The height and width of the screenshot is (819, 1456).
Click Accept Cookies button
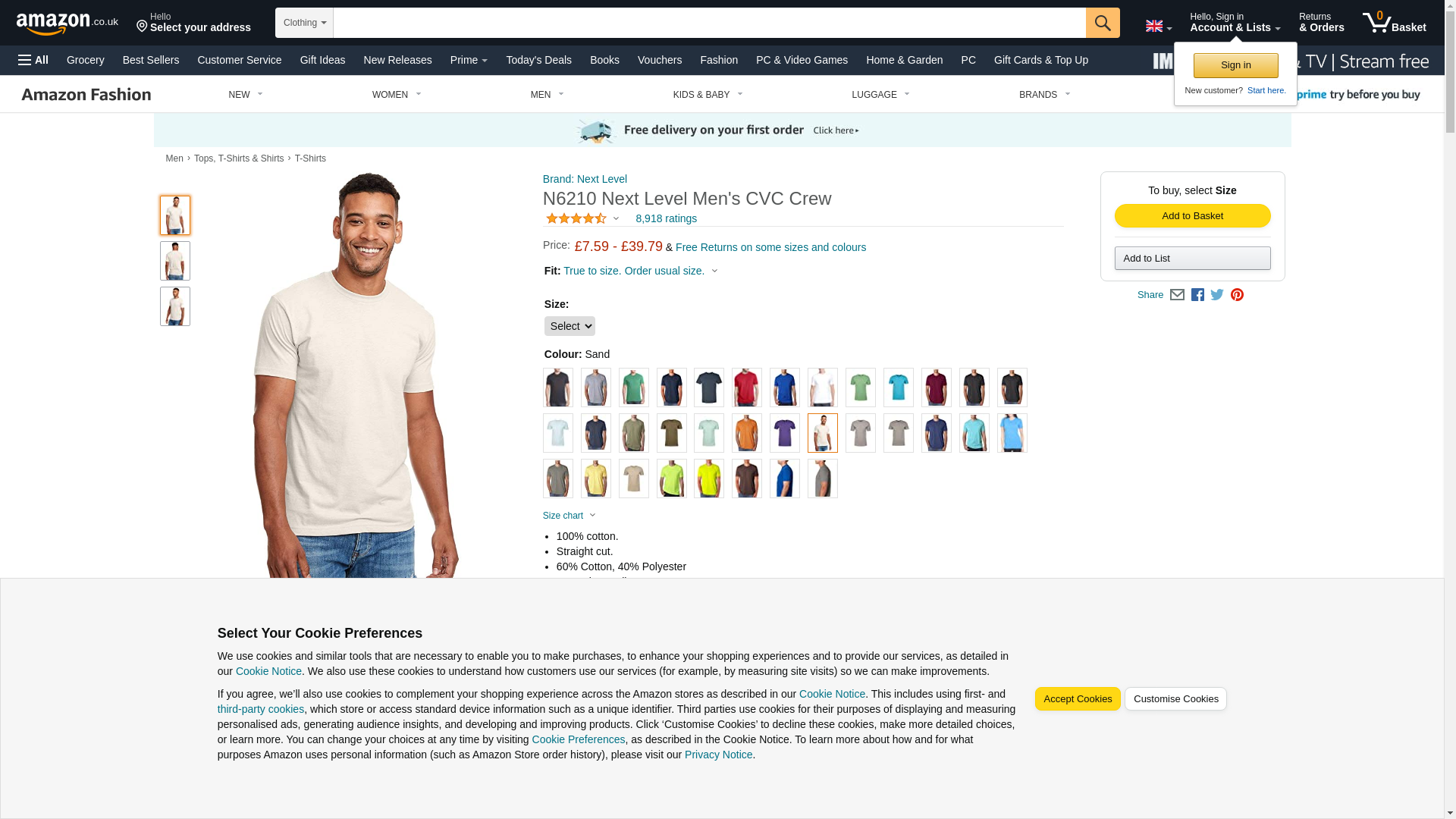pos(1077,699)
